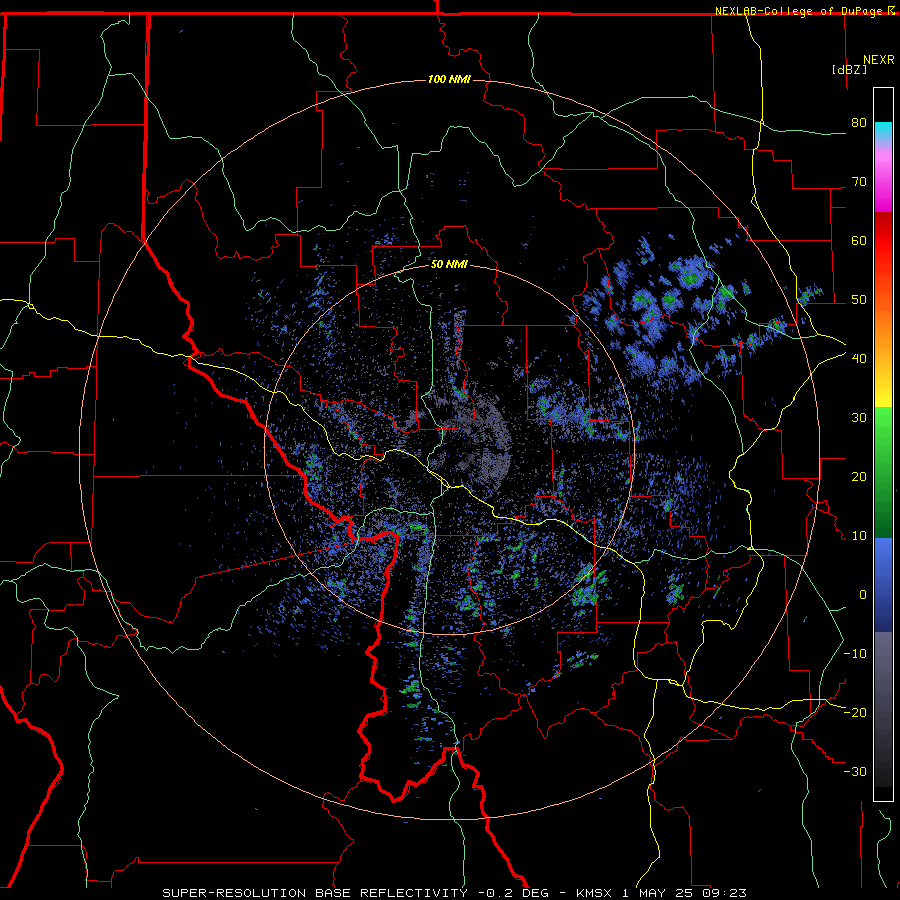The width and height of the screenshot is (900, 900).
Task: Click the 30 value on the dBZ scale
Action: click(x=859, y=417)
